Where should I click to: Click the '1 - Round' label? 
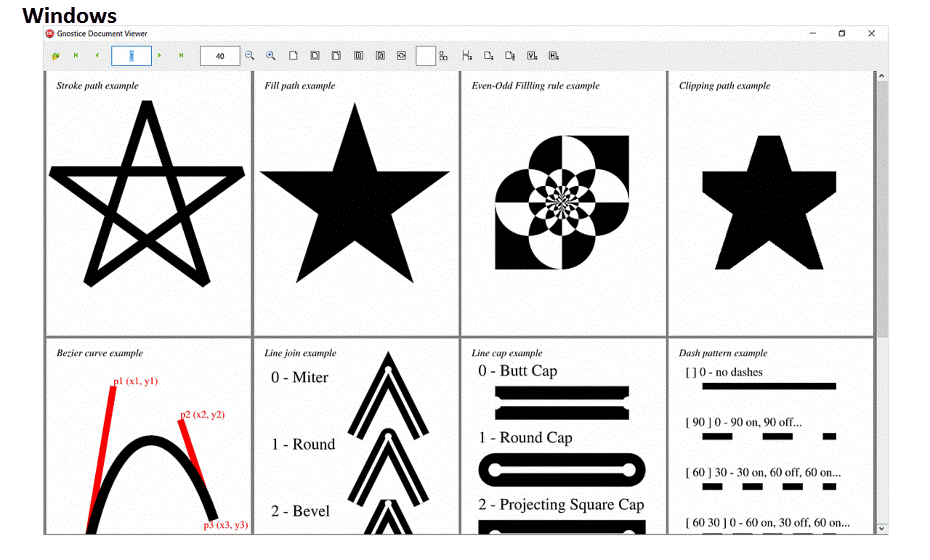pos(303,444)
